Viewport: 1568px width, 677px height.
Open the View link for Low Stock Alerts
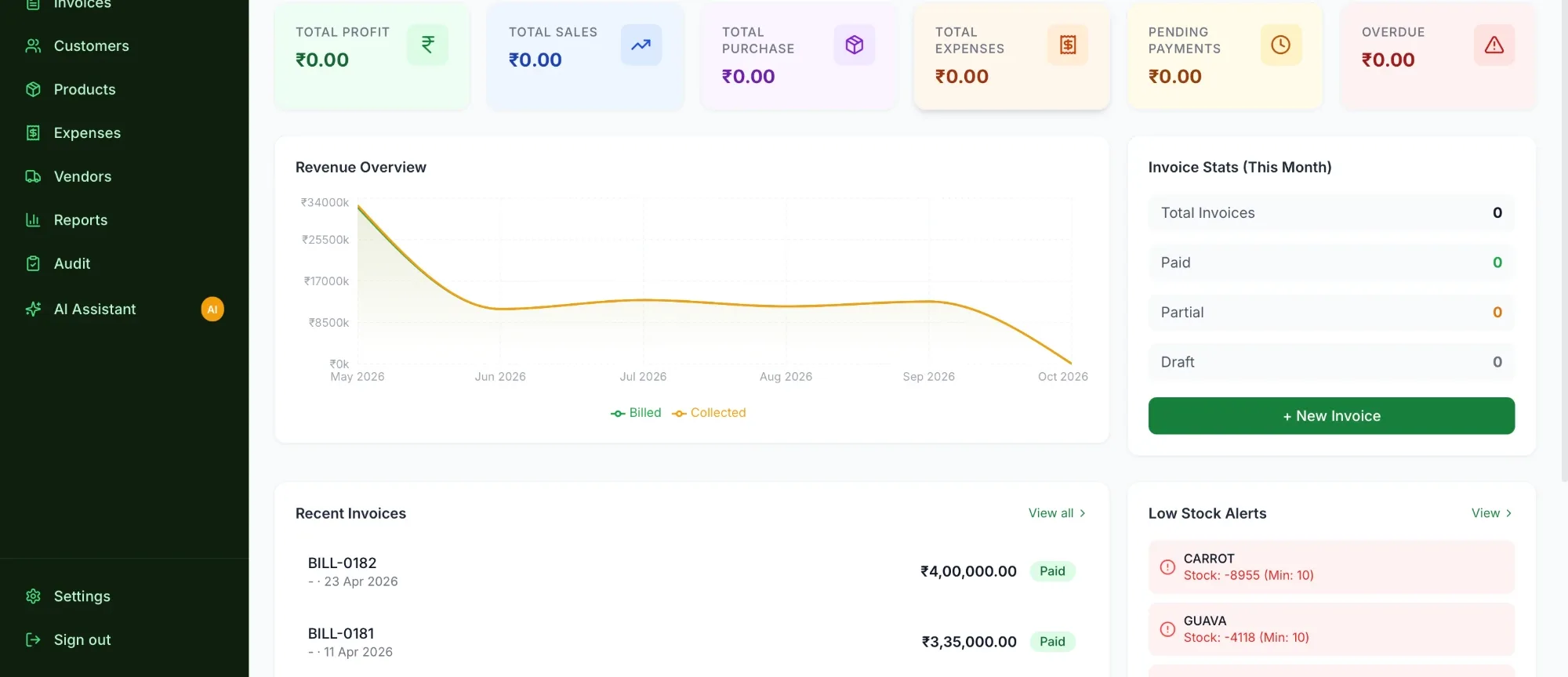(x=1491, y=513)
